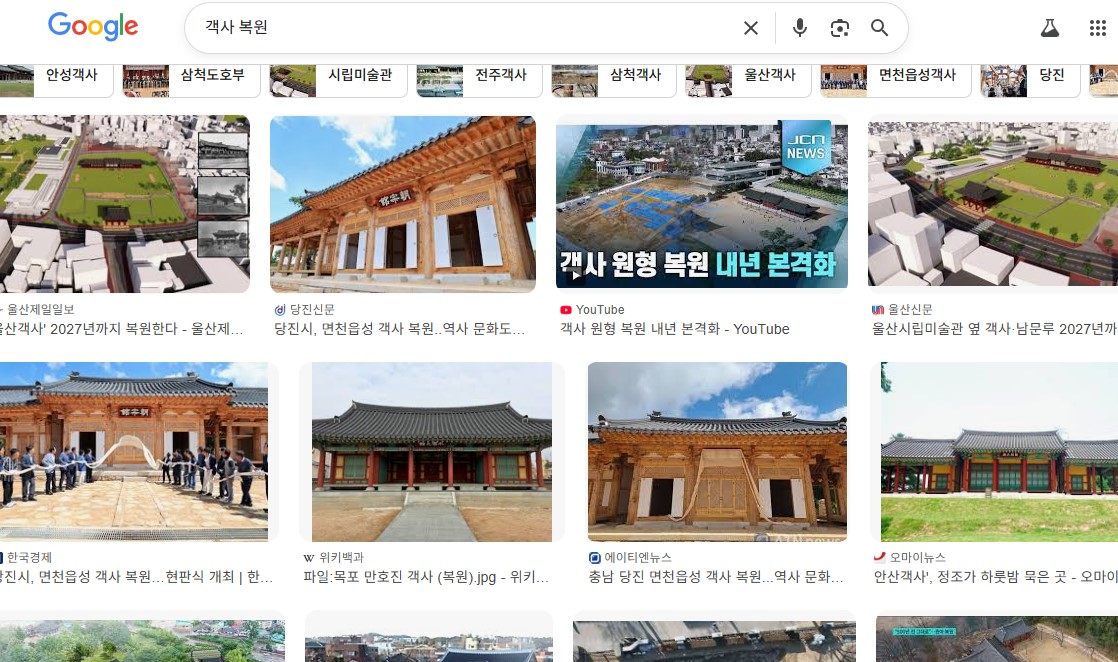Open the 울산객사 2027년까지 복원한다 link
Screen dimensions: 1118x662
pos(122,329)
